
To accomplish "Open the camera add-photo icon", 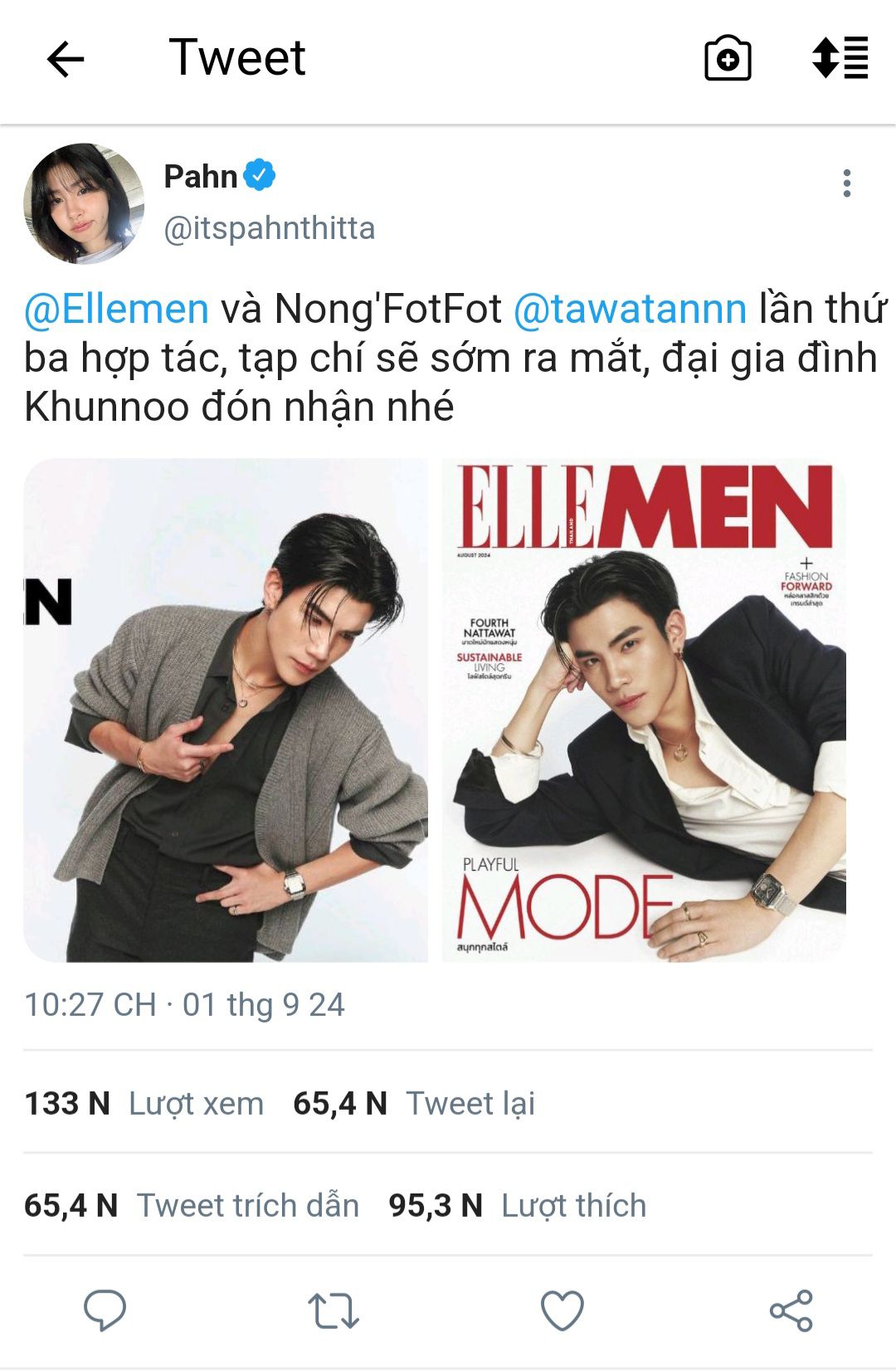I will point(728,58).
